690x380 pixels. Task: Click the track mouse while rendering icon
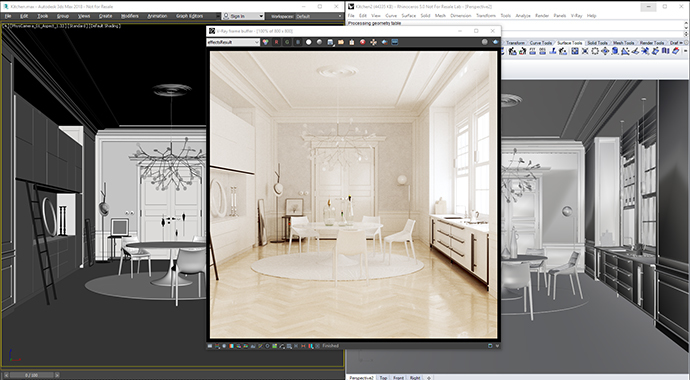pyautogui.click(x=373, y=42)
